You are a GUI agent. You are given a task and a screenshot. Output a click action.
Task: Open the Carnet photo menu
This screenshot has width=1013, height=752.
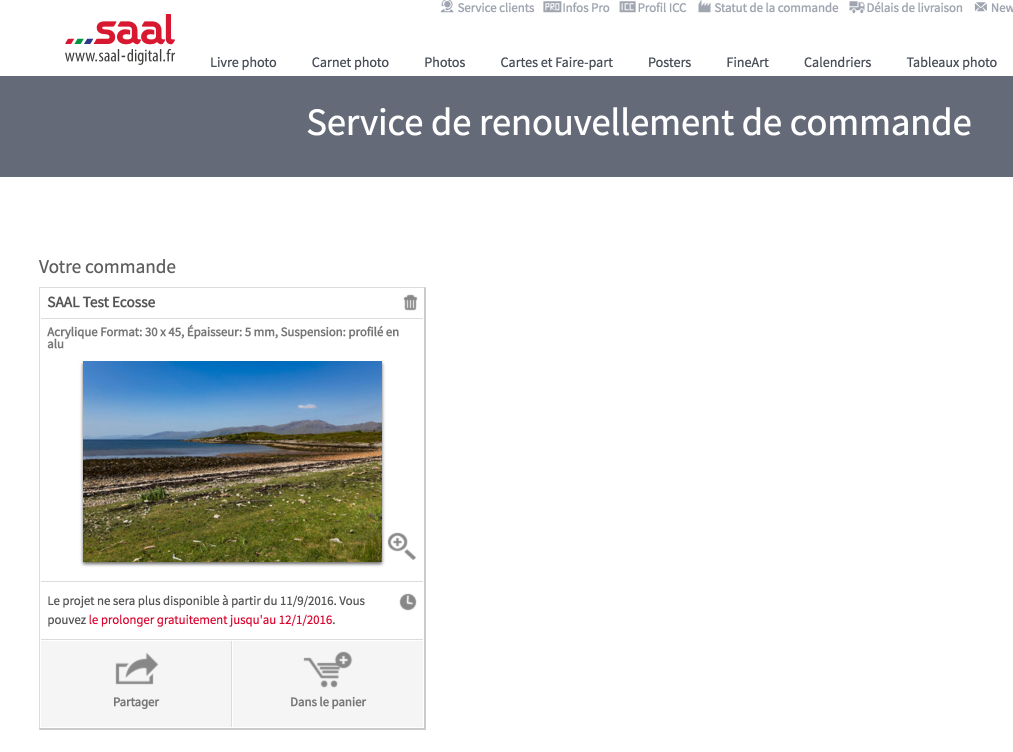click(x=350, y=63)
